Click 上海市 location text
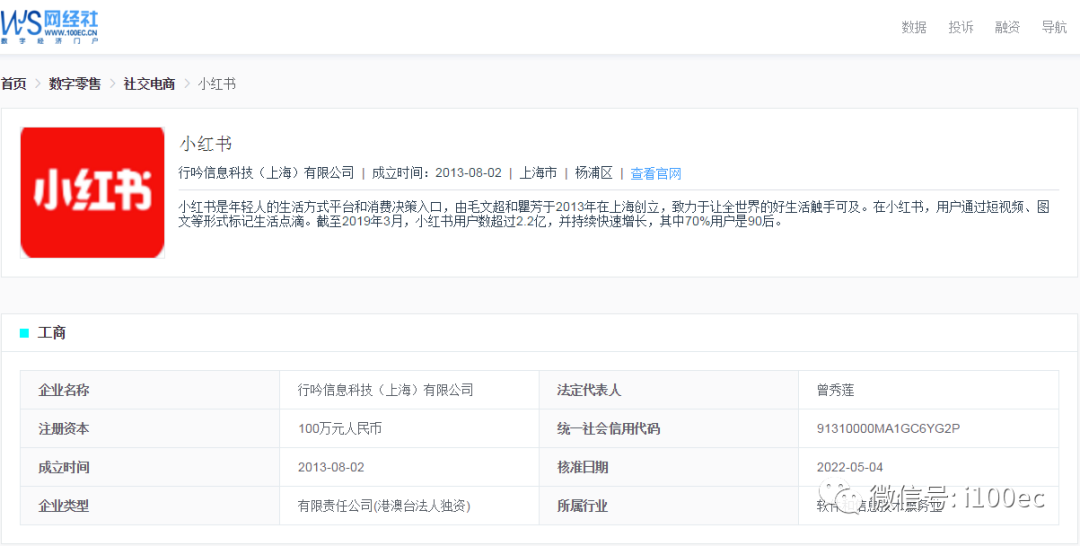Image resolution: width=1080 pixels, height=546 pixels. pyautogui.click(x=538, y=174)
